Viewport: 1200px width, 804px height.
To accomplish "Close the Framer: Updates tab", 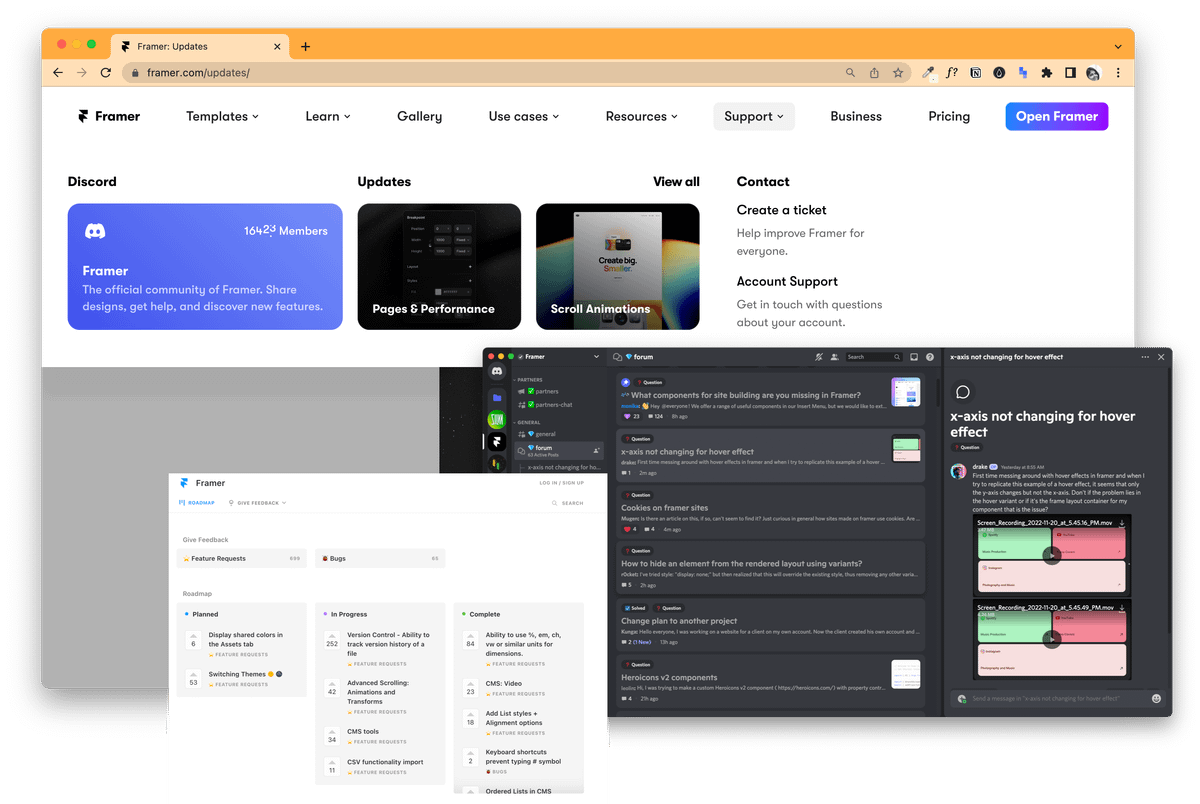I will tap(276, 46).
